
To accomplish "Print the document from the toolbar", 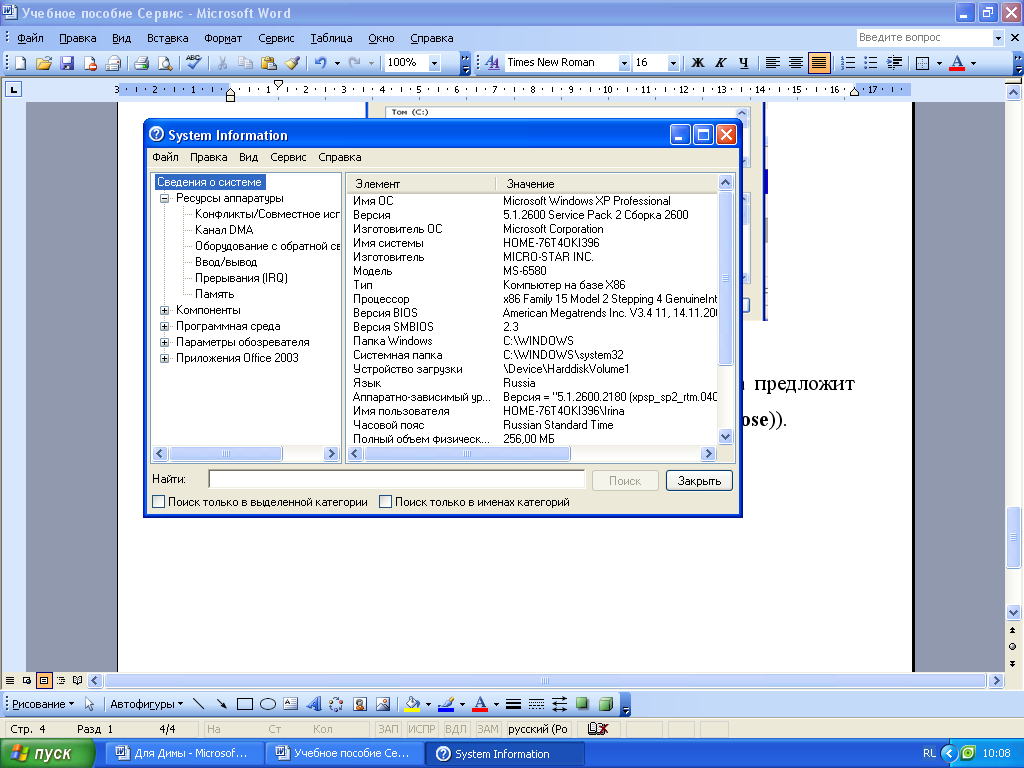I will click(141, 63).
